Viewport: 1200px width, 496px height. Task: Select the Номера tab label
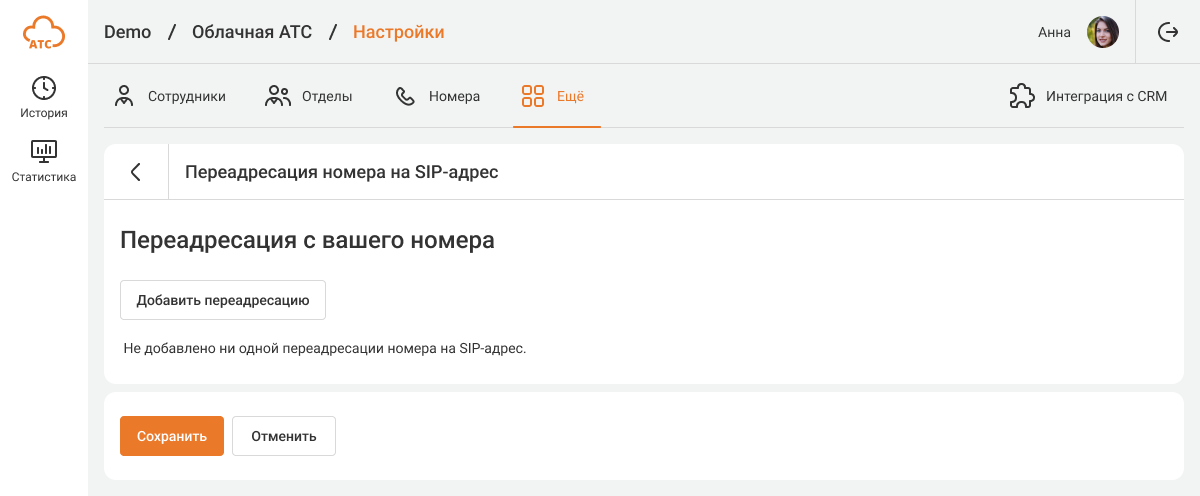click(454, 97)
